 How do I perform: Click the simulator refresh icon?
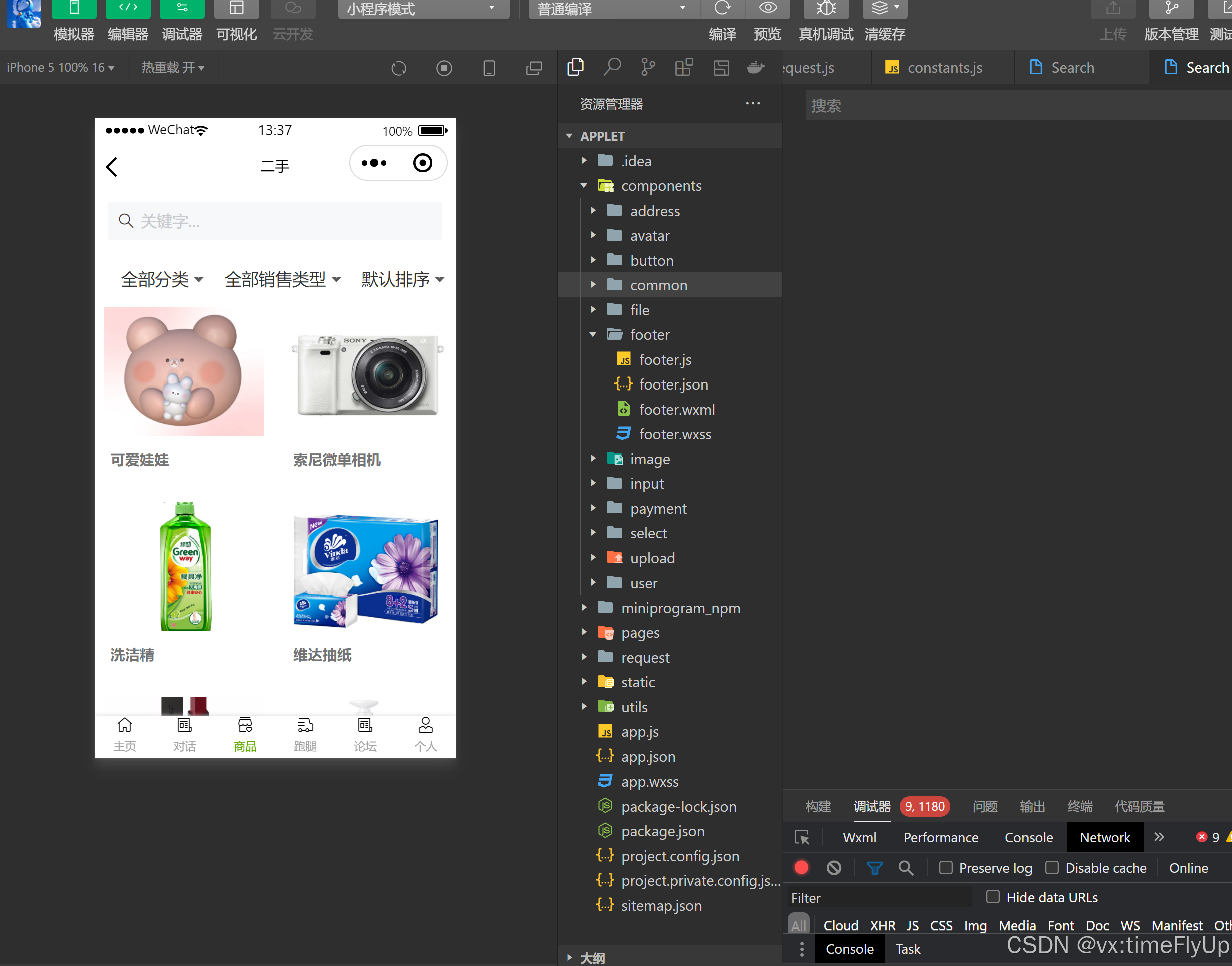pos(398,69)
